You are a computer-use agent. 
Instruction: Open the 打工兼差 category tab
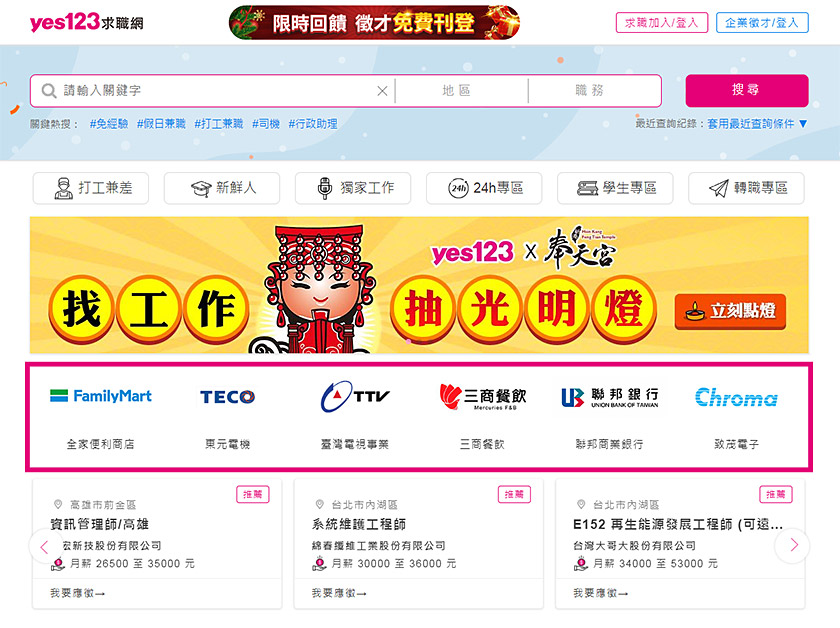pyautogui.click(x=91, y=188)
